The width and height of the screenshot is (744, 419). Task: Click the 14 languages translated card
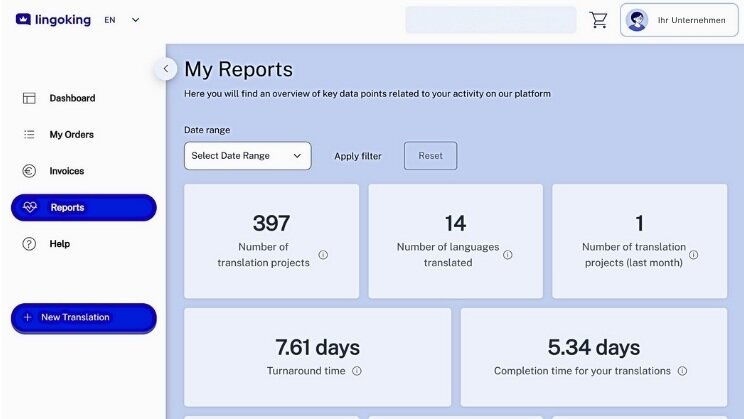coord(456,241)
